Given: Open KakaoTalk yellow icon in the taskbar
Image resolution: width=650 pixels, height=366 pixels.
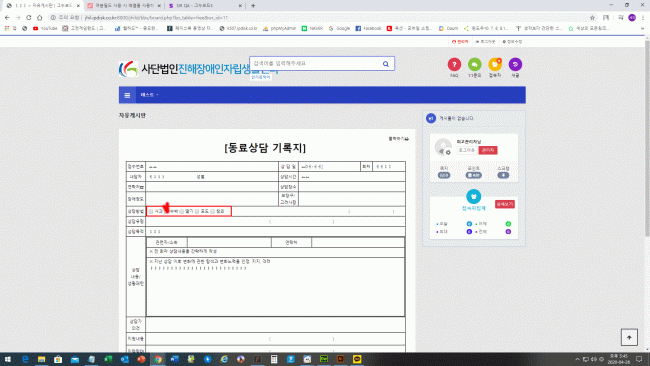Looking at the screenshot, I should [x=357, y=359].
